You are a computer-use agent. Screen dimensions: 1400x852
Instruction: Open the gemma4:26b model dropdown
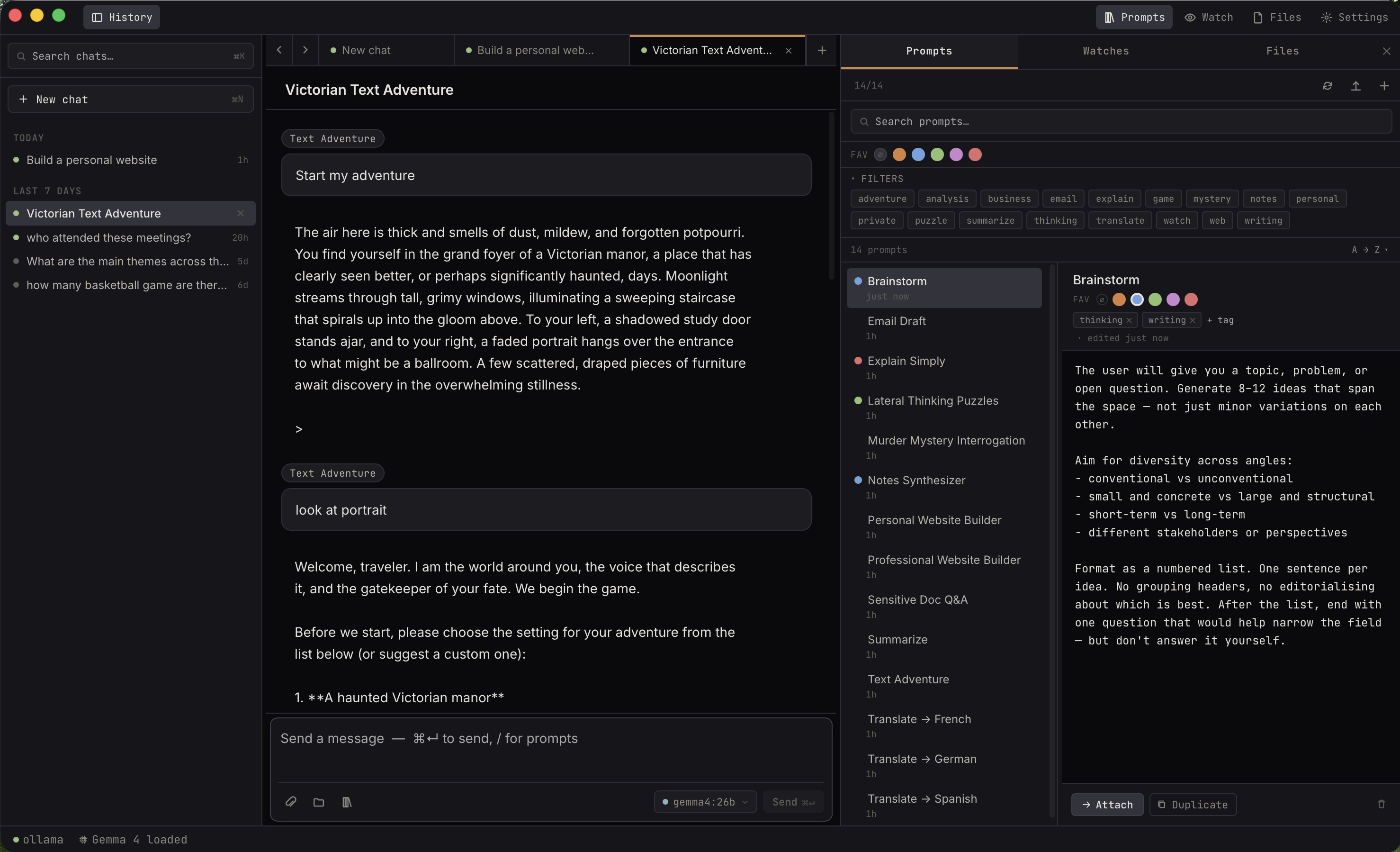[x=705, y=802]
